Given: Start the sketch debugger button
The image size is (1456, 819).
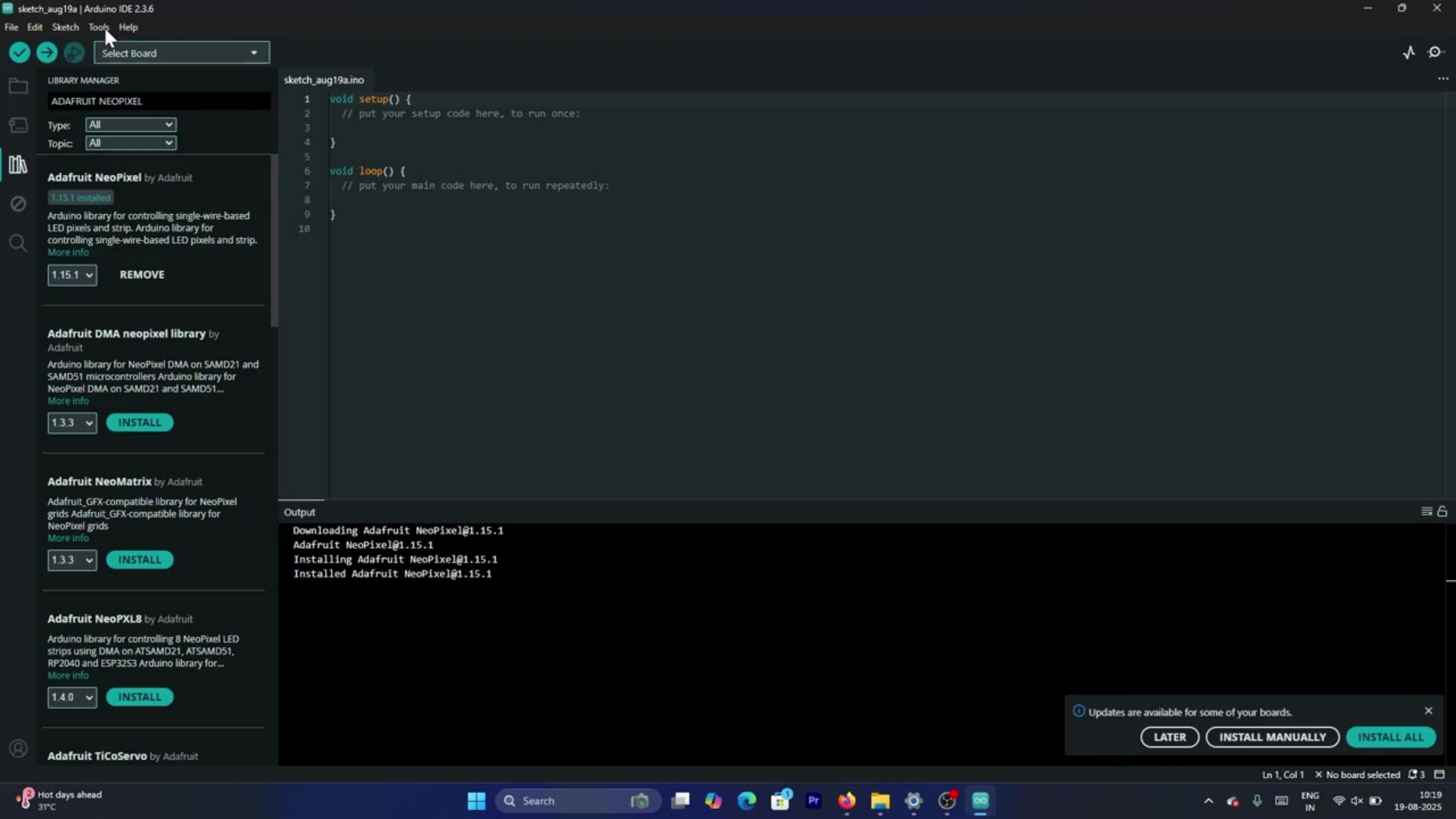Looking at the screenshot, I should click(74, 53).
